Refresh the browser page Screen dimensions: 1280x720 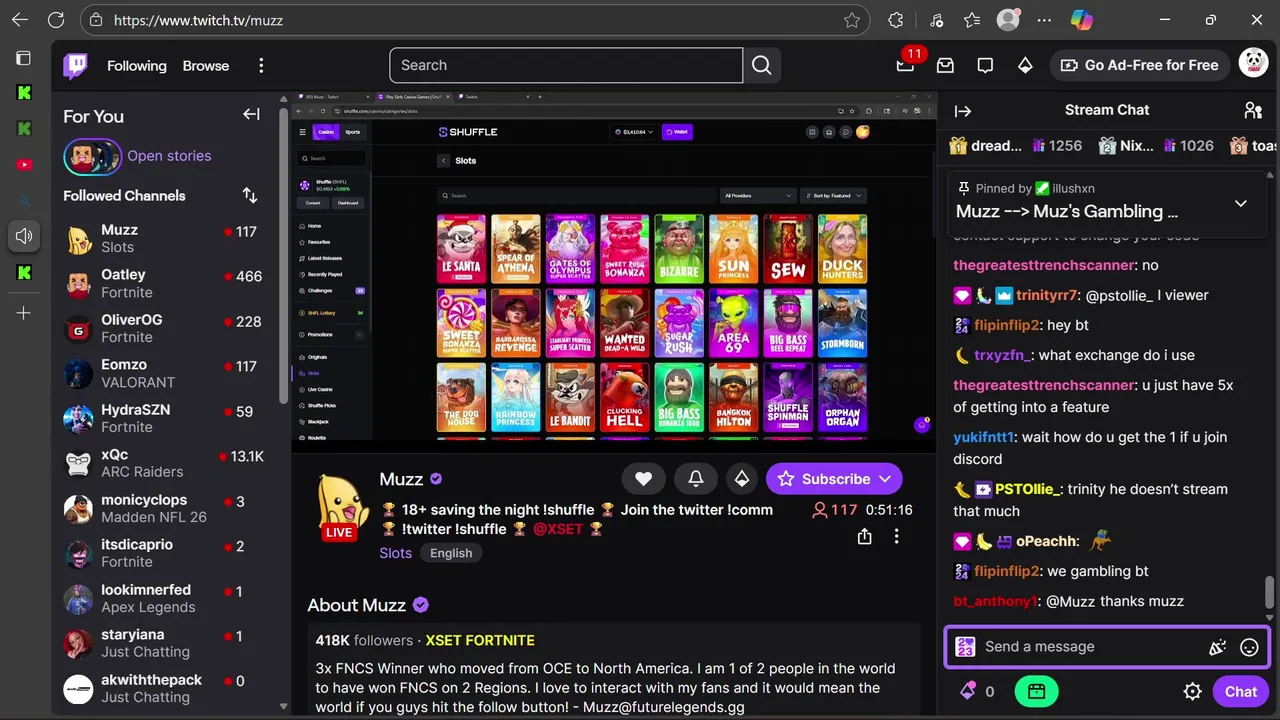(56, 20)
